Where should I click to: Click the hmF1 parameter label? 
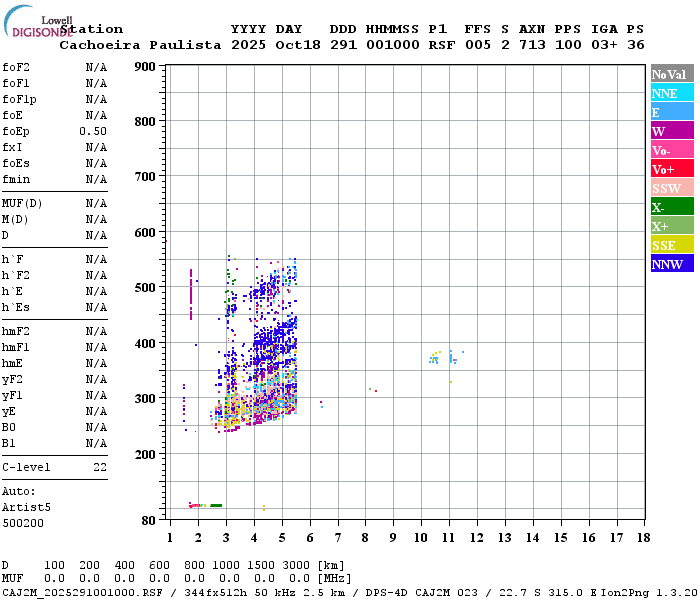(x=16, y=348)
